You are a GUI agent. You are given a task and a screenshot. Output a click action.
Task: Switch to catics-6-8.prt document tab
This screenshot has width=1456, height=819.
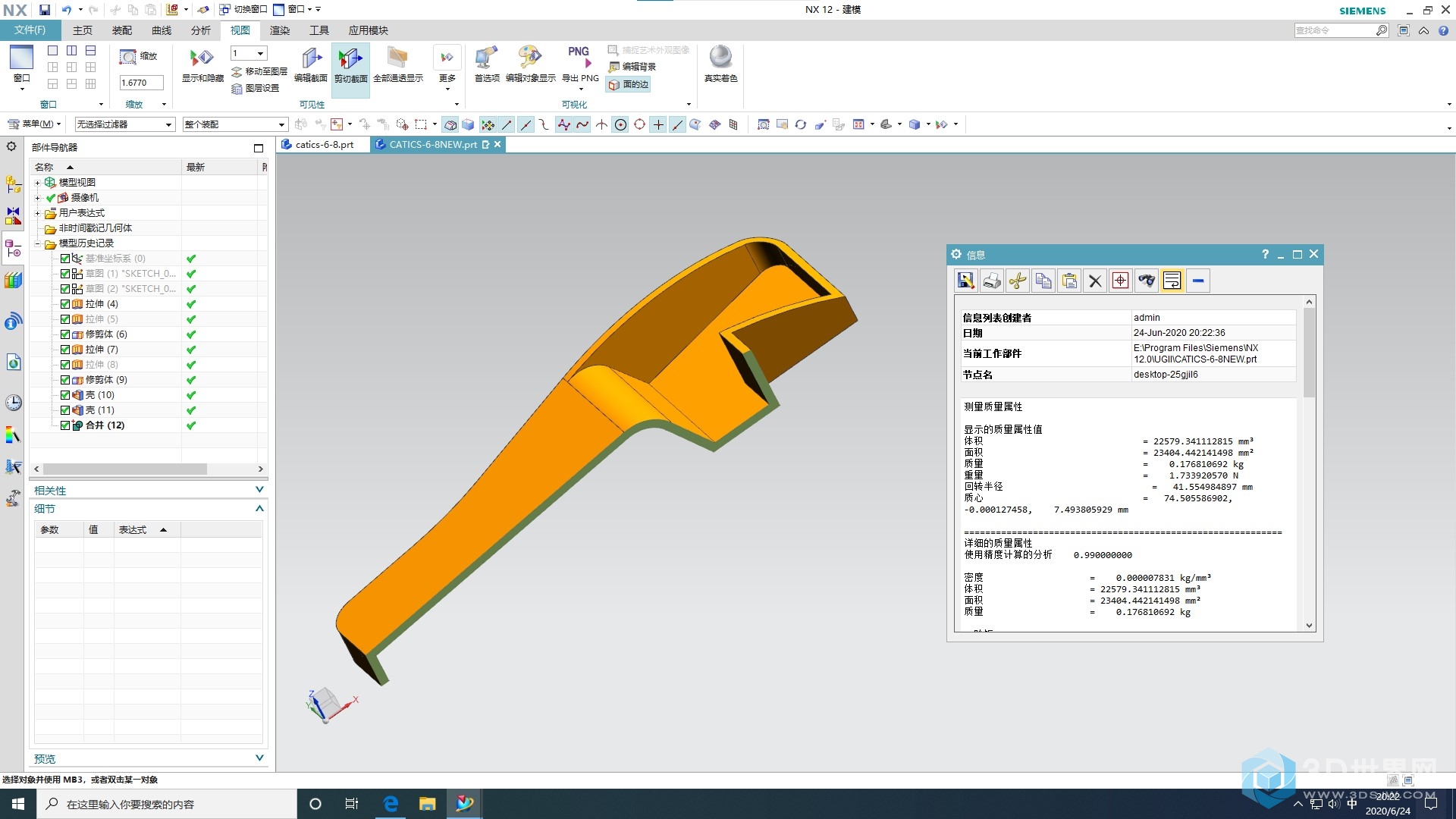324,145
